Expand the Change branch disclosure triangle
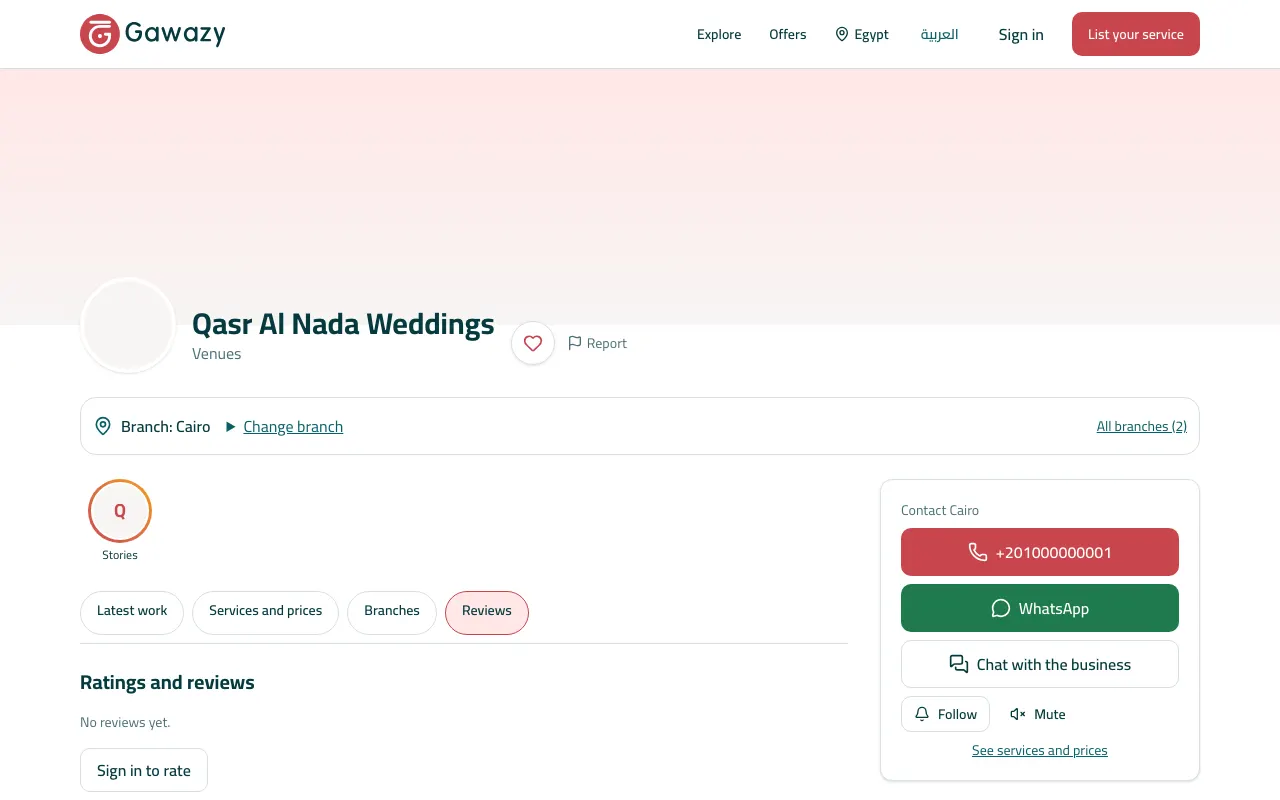This screenshot has width=1280, height=800. (231, 427)
